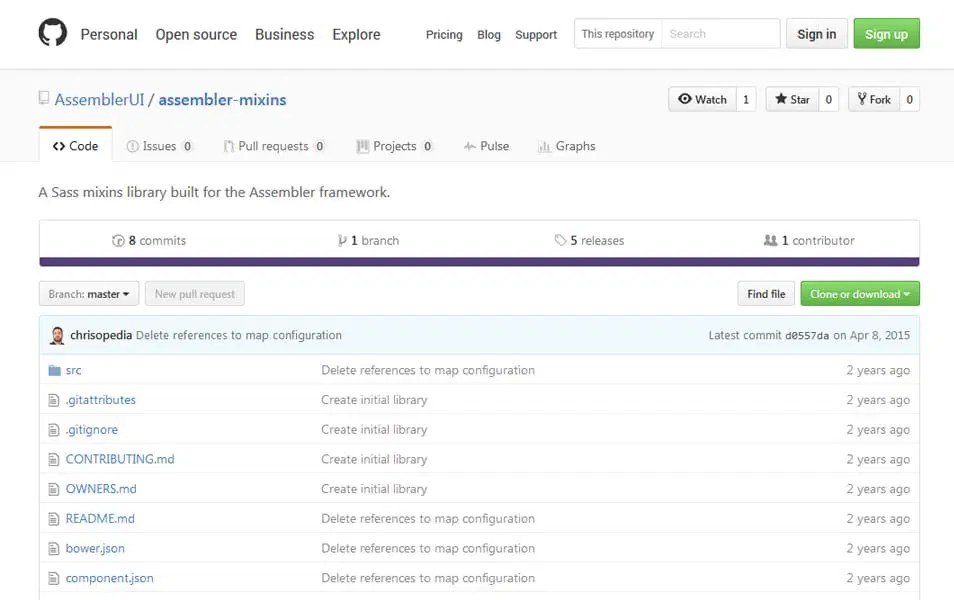Image resolution: width=954 pixels, height=600 pixels.
Task: Open latest commit hash d0557da
Action: (807, 336)
